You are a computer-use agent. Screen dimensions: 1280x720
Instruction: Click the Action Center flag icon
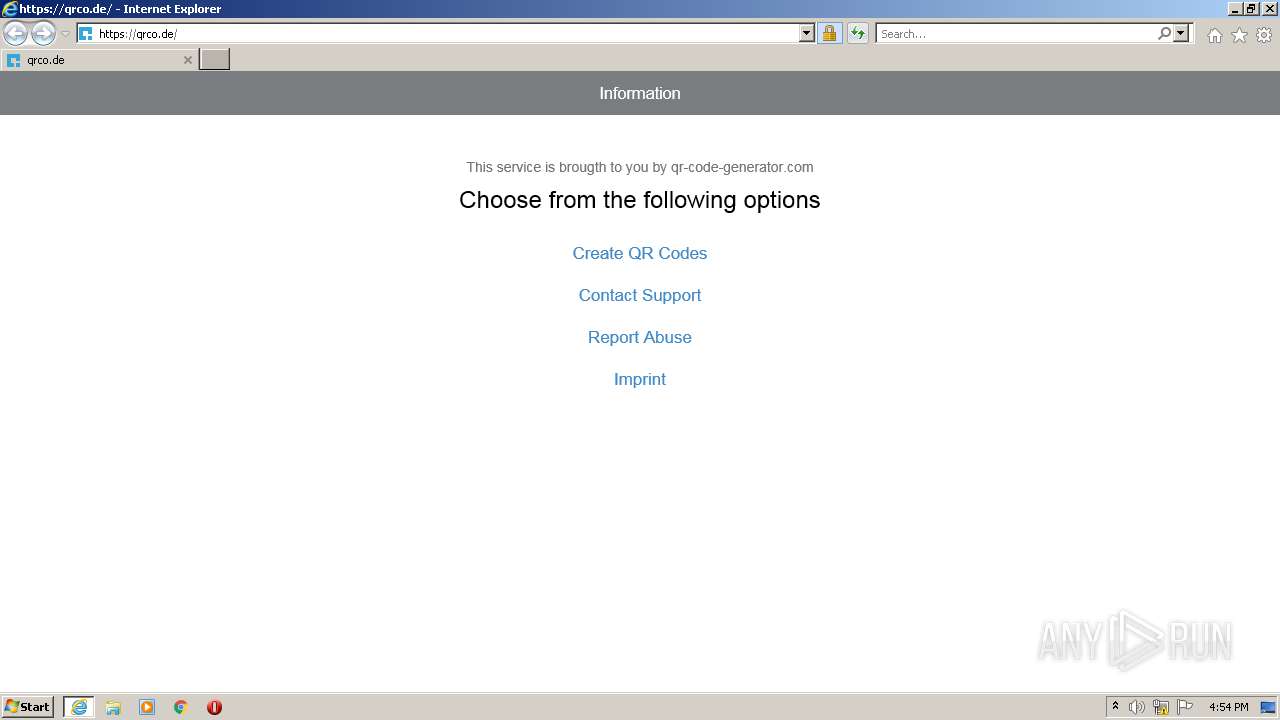[1185, 707]
